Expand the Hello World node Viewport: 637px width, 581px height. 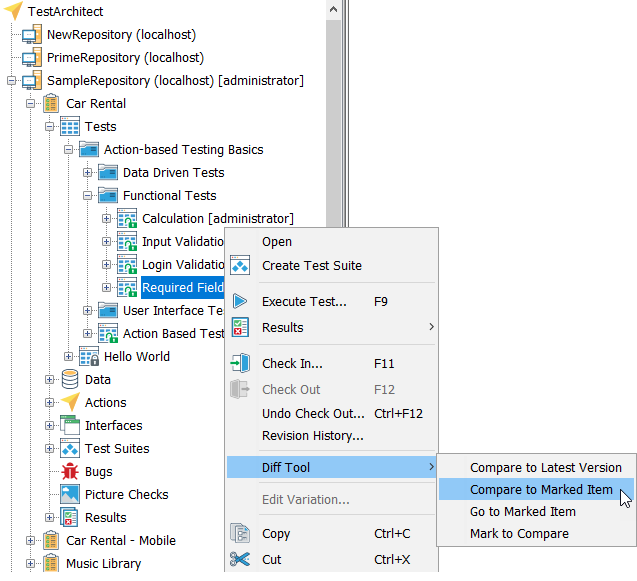pyautogui.click(x=68, y=356)
